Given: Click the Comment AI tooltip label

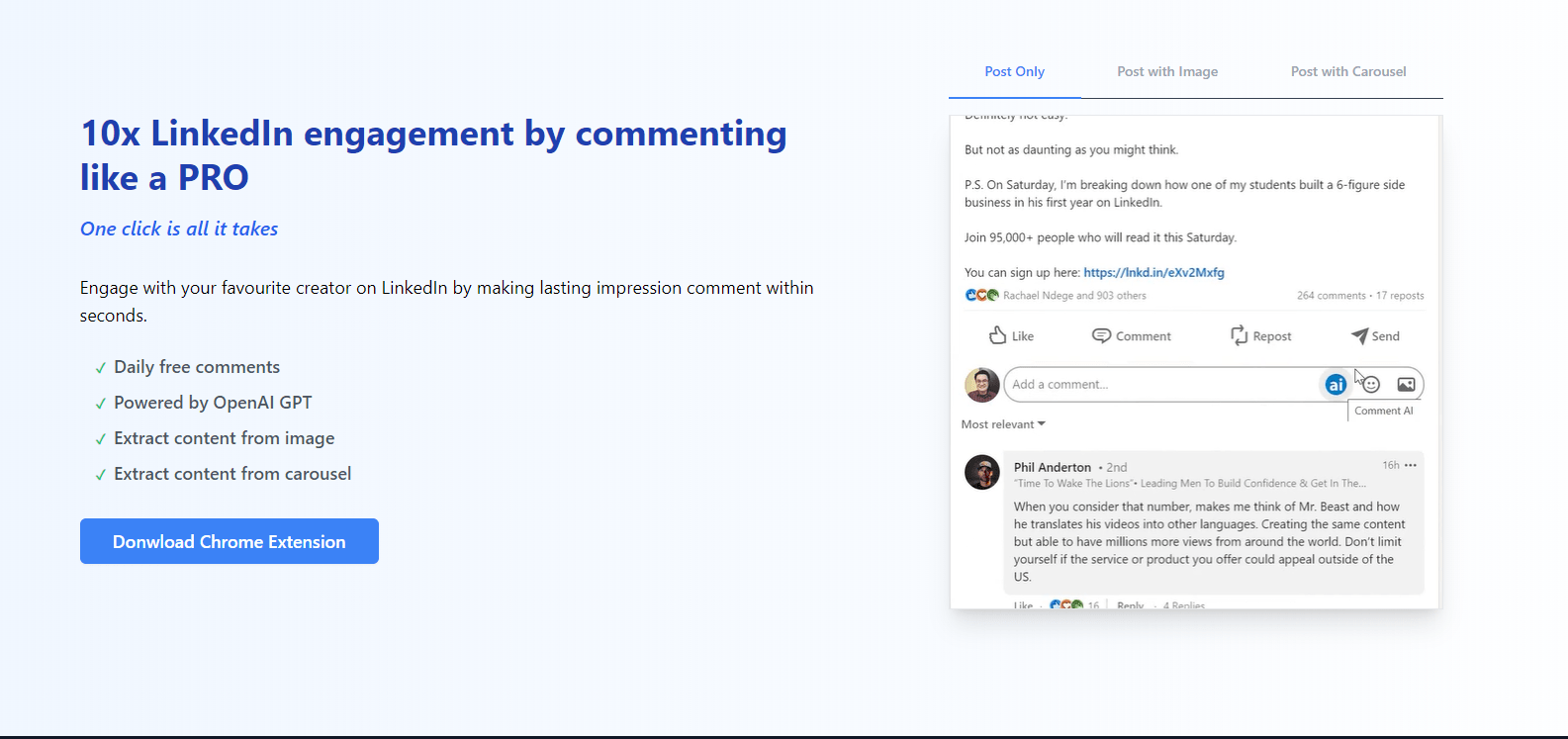Looking at the screenshot, I should coord(1384,411).
